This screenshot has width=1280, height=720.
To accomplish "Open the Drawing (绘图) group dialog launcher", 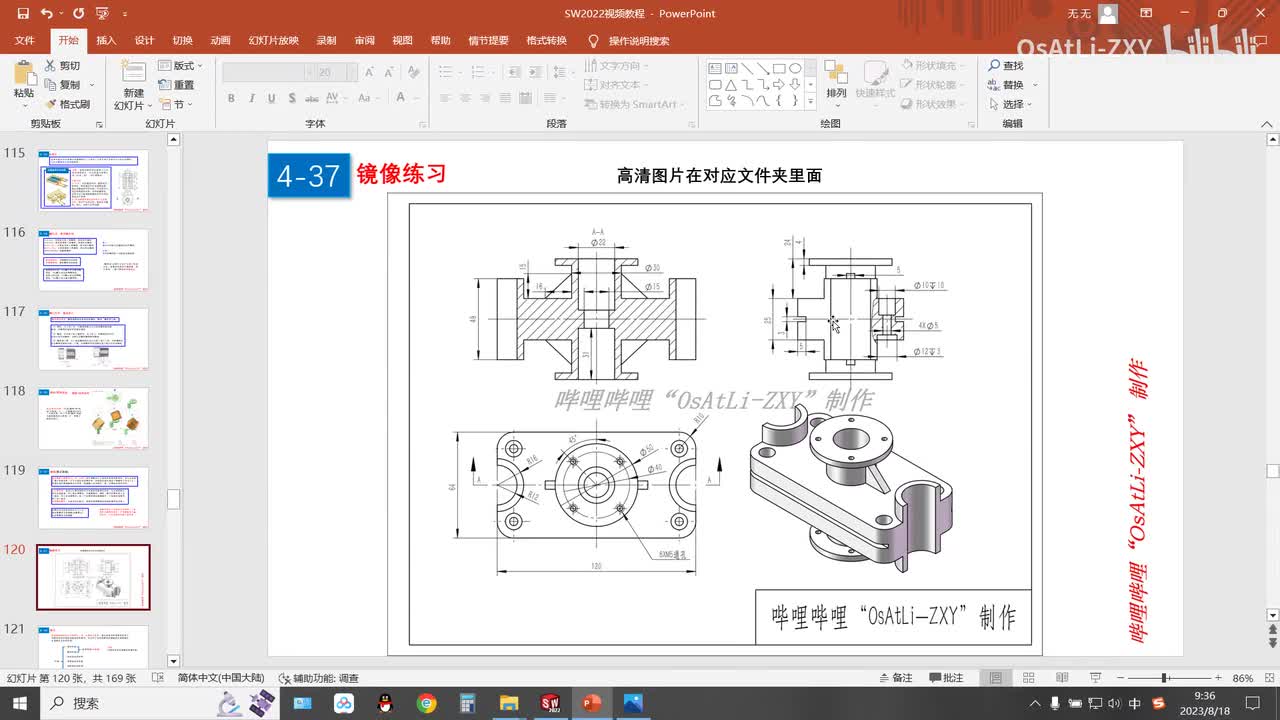I will pos(970,124).
